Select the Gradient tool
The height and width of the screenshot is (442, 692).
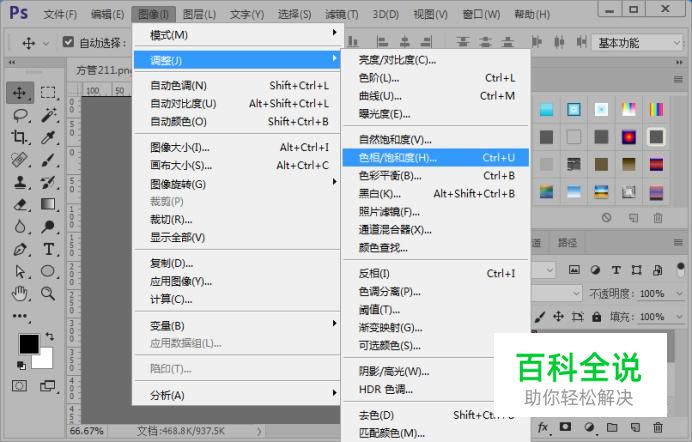coord(48,204)
